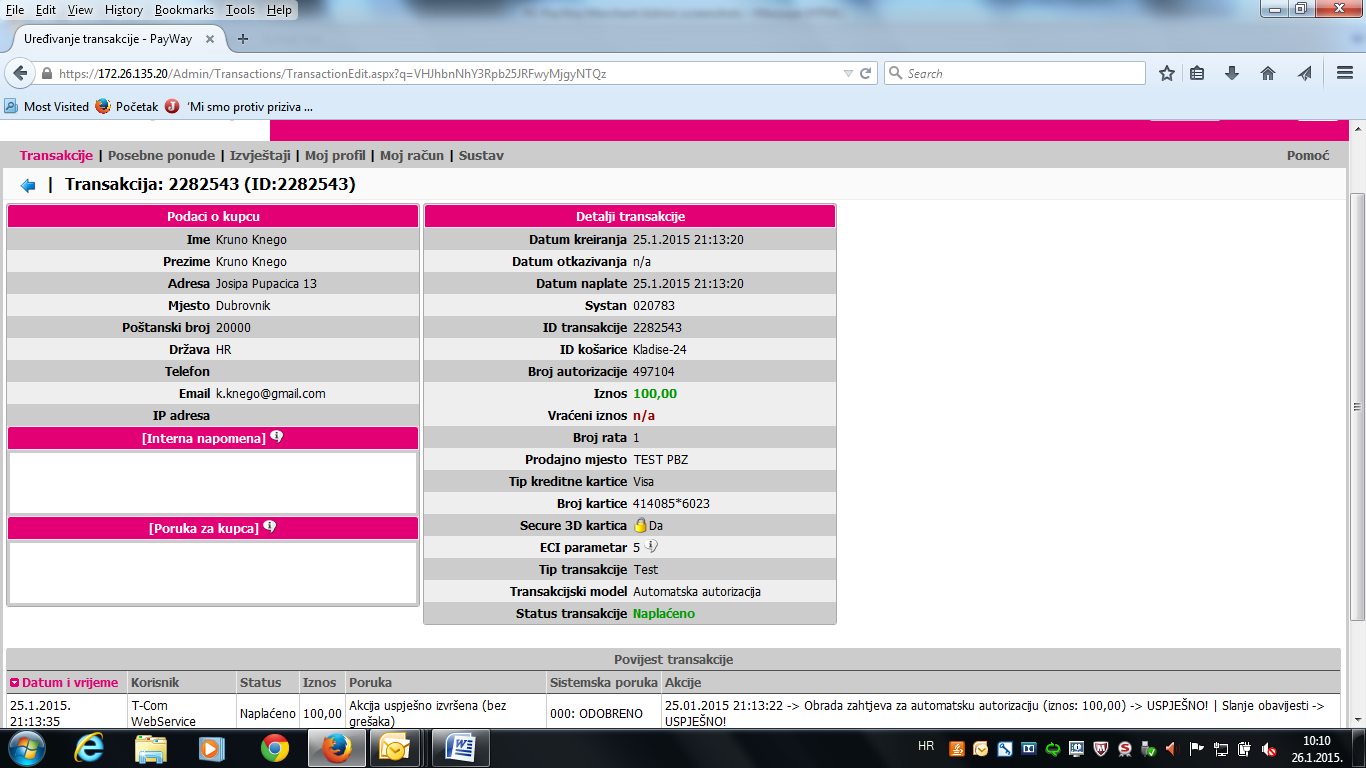This screenshot has width=1366, height=768.
Task: Click the info bubble next to Interna napomena
Action: pos(277,437)
